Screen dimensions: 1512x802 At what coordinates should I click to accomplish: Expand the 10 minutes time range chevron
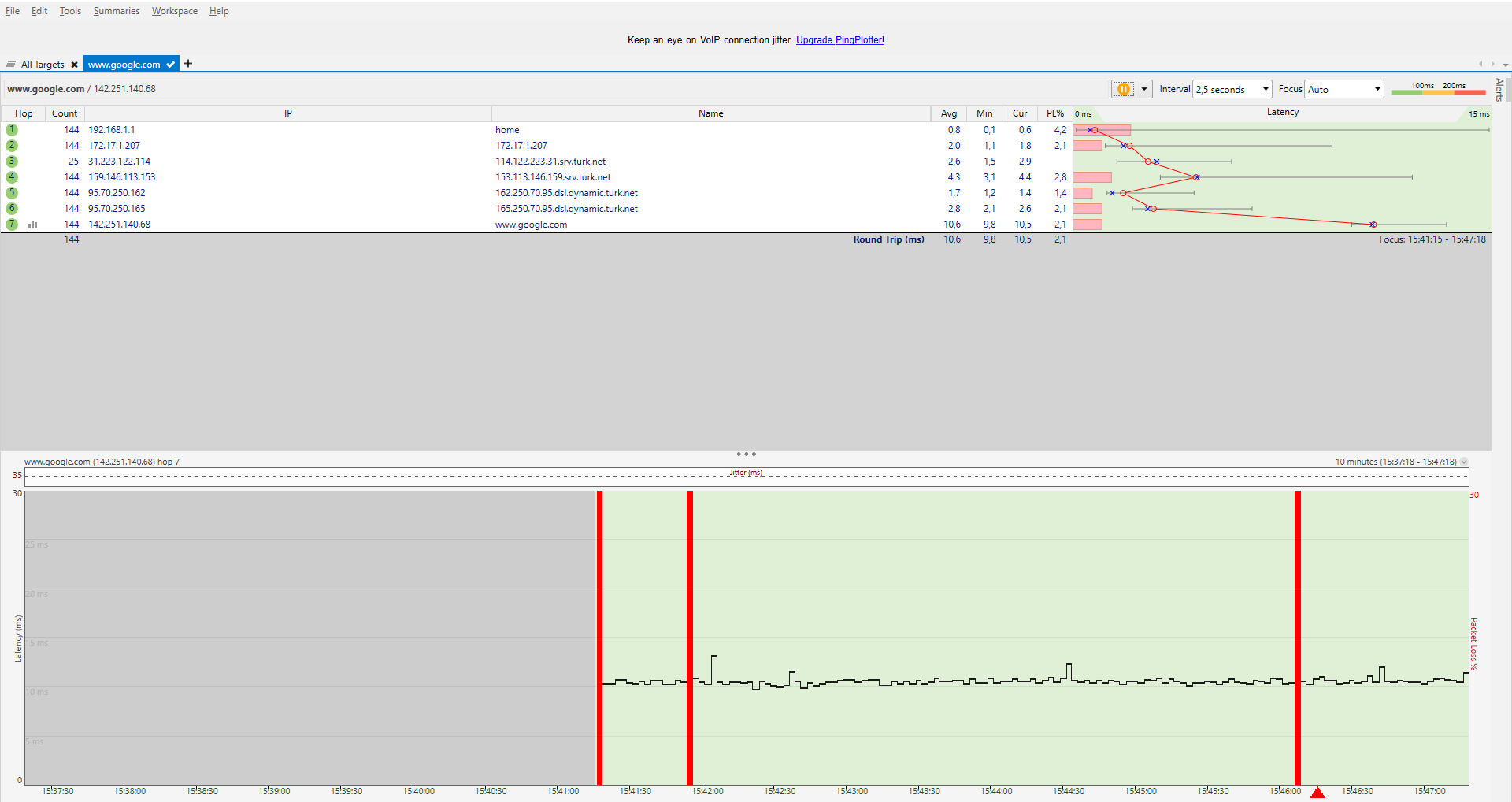coord(1464,462)
